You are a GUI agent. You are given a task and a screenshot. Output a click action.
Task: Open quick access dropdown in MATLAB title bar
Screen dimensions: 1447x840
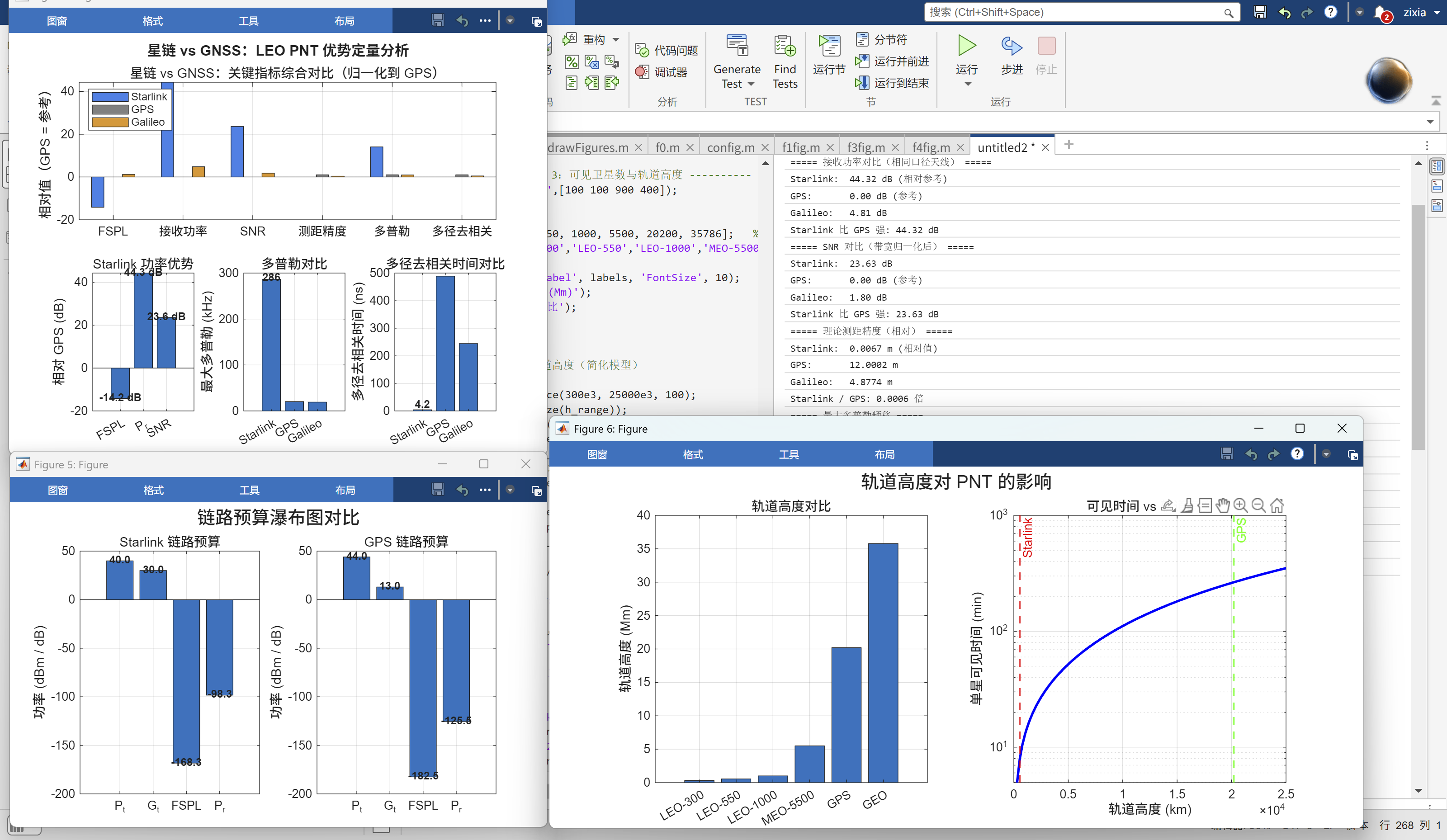pos(1359,12)
